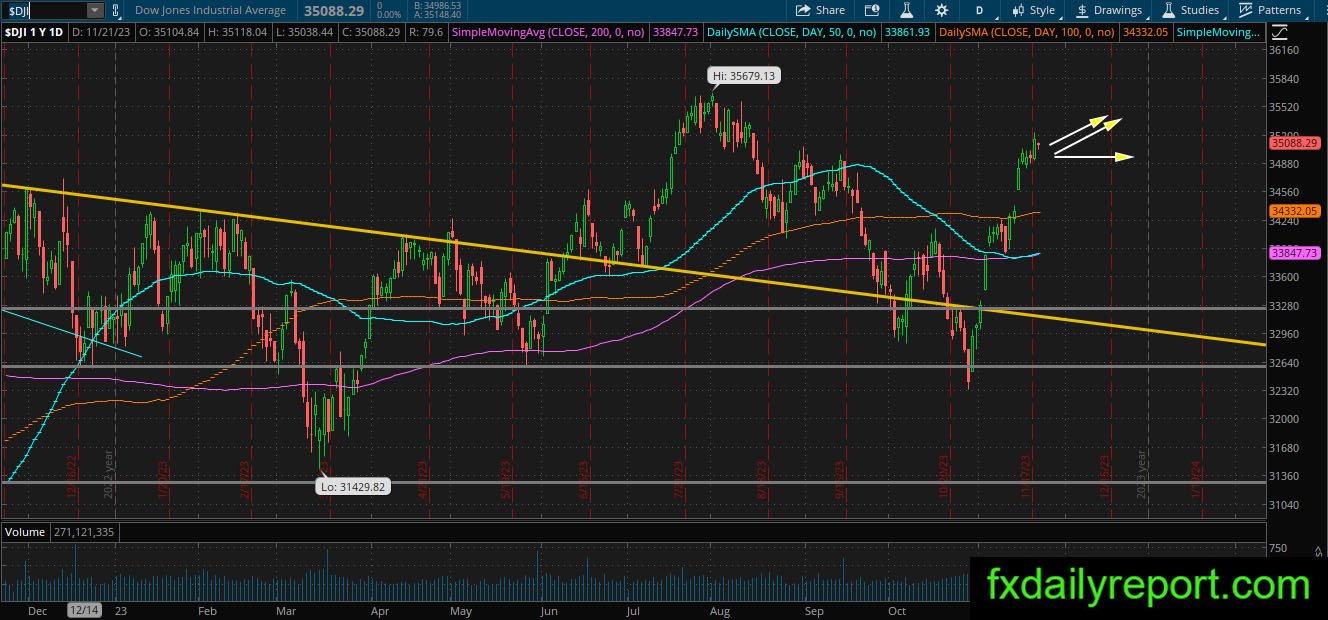The image size is (1328, 620).
Task: Click truncated SimpleMoving... study label
Action: pyautogui.click(x=1217, y=32)
